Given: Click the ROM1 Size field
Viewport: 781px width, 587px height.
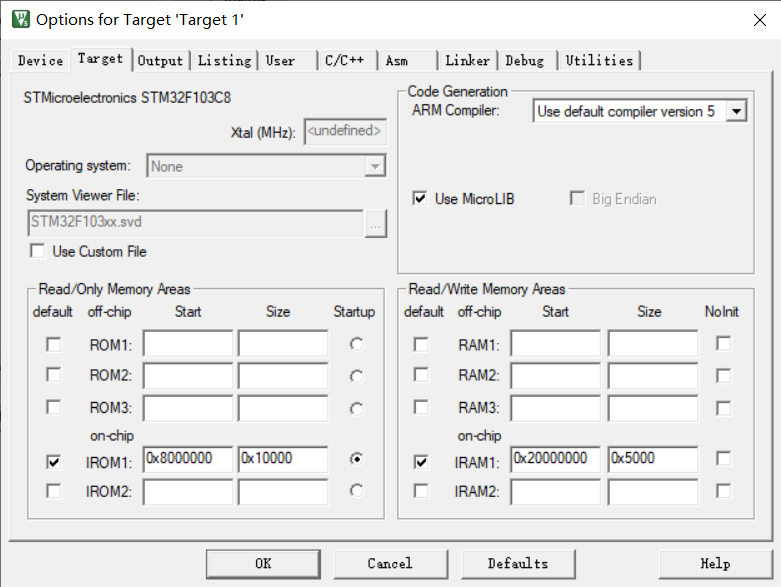Looking at the screenshot, I should tap(283, 343).
